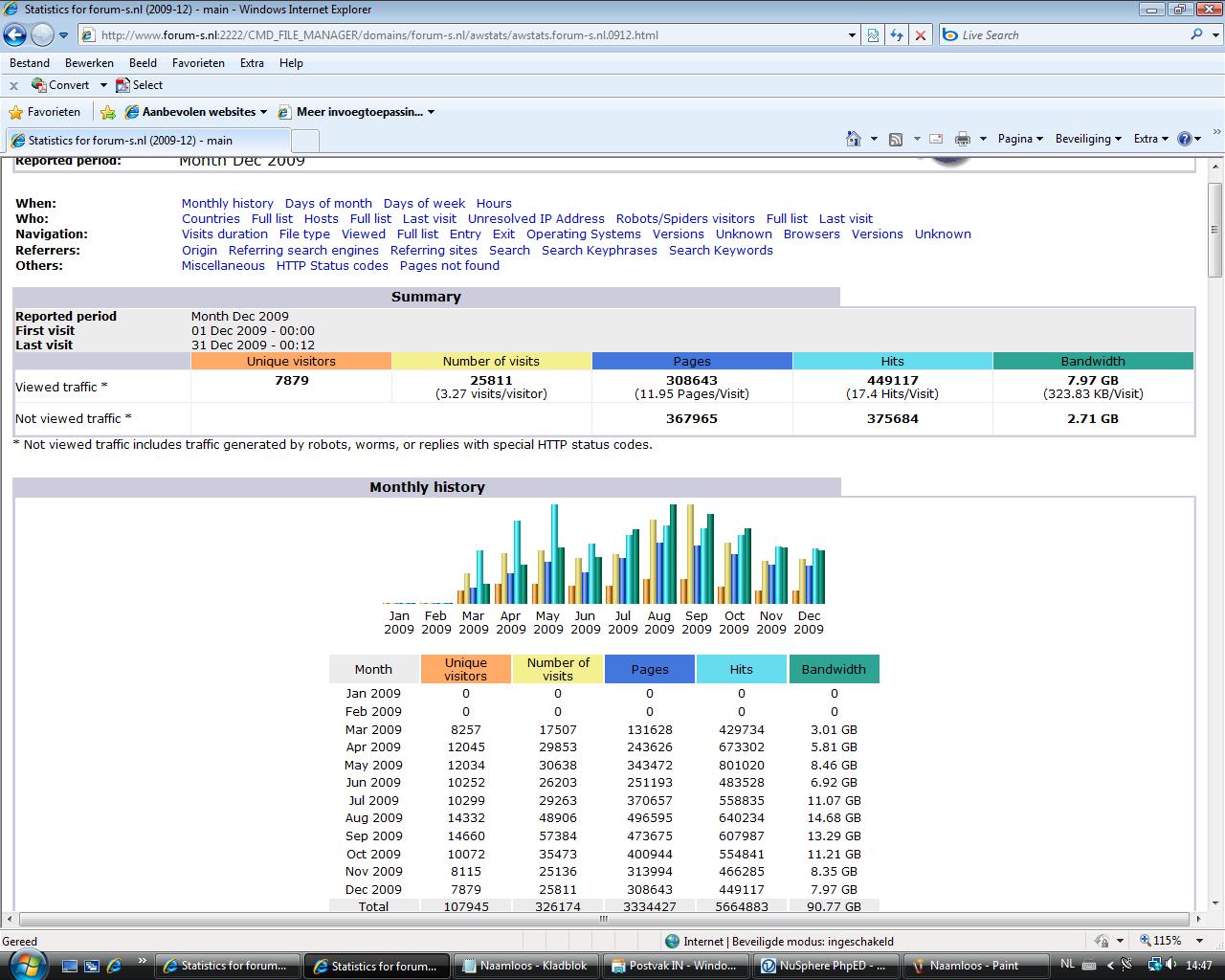Viewport: 1225px width, 980px height.
Task: Open the Days of month link
Action: (328, 203)
